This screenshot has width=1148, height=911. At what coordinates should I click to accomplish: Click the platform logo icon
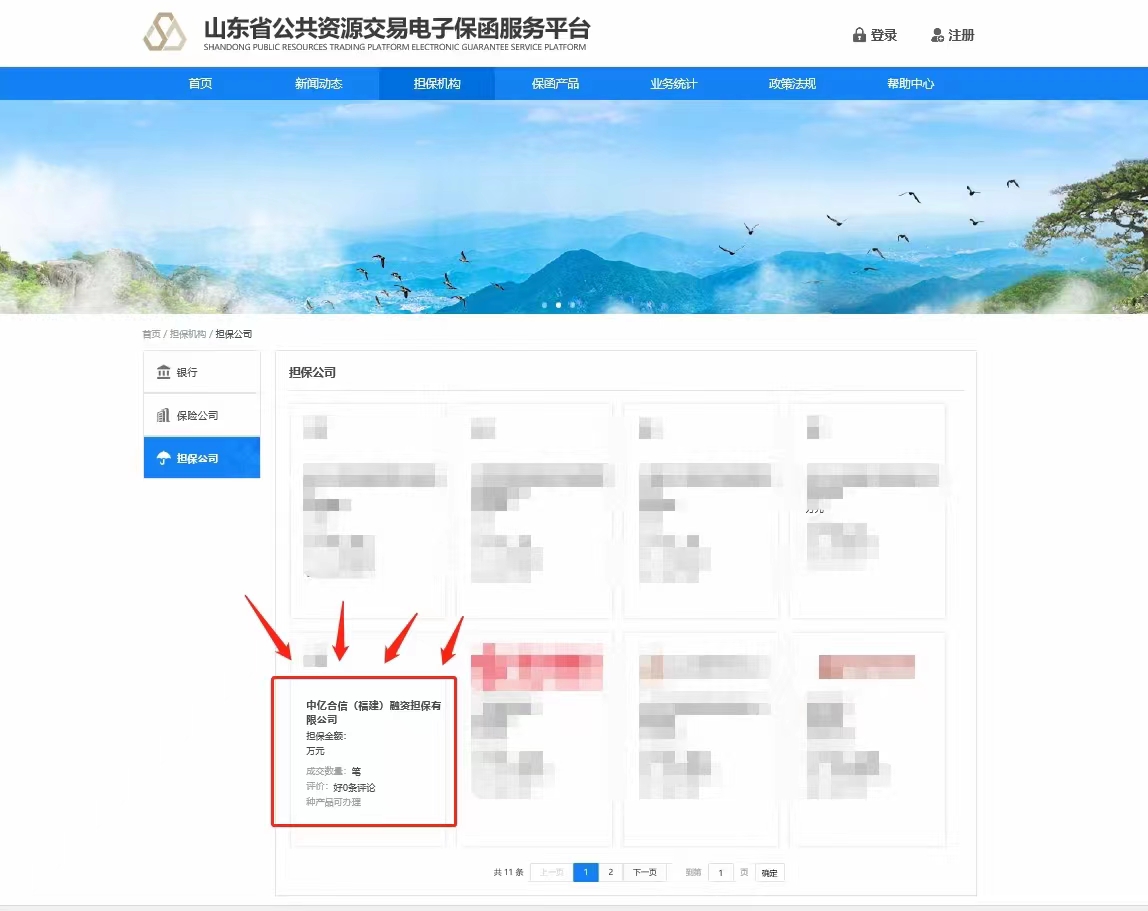pyautogui.click(x=165, y=33)
